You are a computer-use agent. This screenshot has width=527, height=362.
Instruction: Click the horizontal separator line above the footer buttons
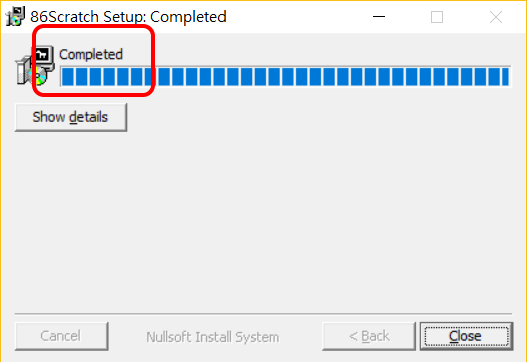[264, 314]
